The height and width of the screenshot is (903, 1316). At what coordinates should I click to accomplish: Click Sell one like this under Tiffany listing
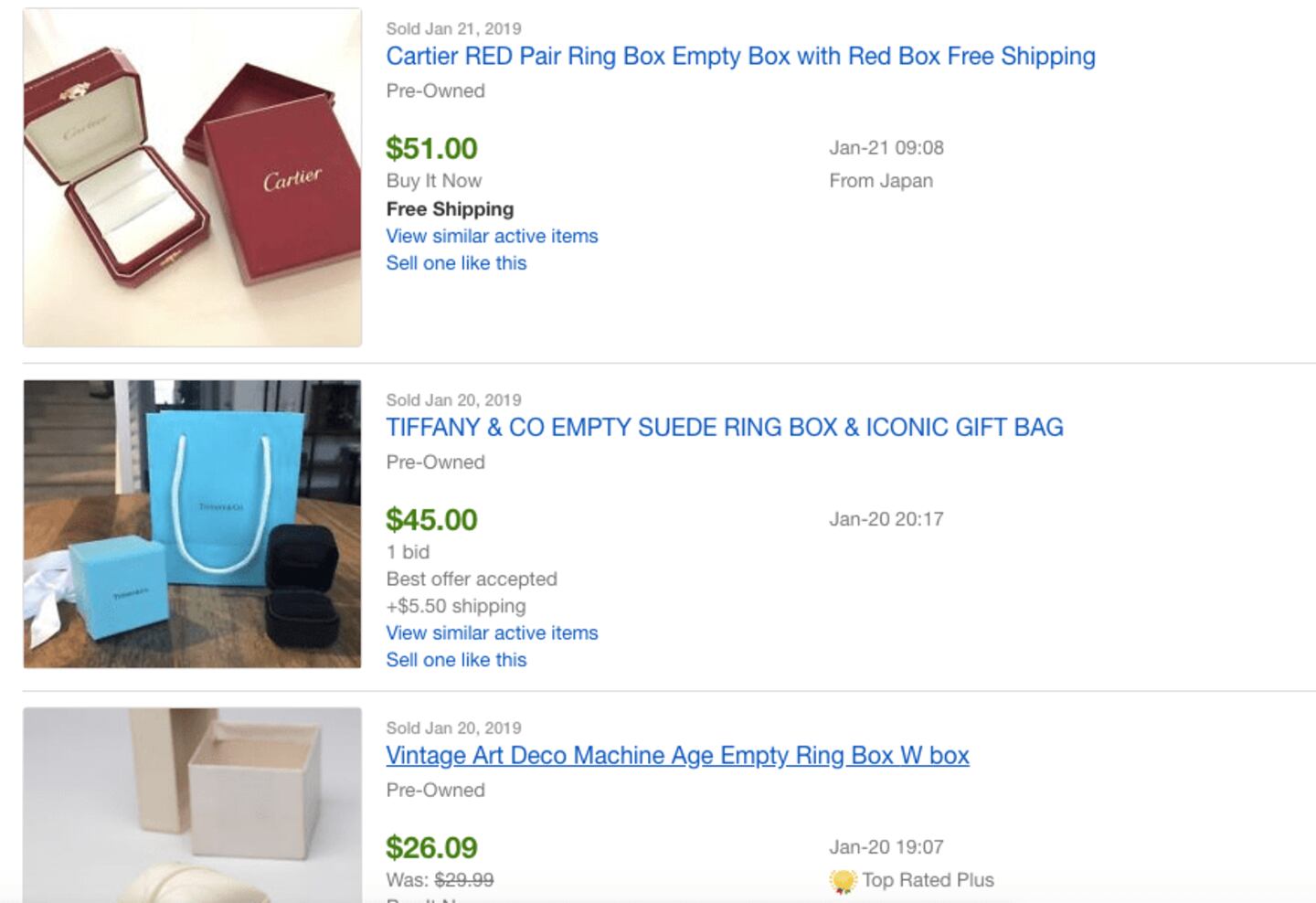pyautogui.click(x=456, y=660)
